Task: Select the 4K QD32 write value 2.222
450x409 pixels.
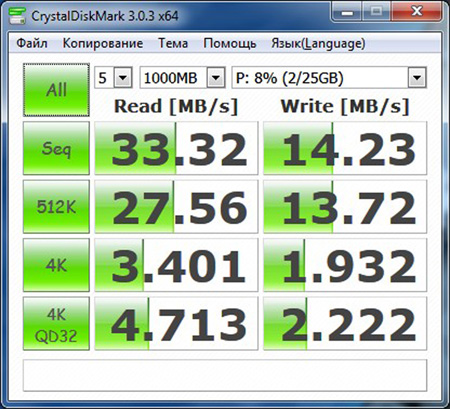Action: [345, 324]
